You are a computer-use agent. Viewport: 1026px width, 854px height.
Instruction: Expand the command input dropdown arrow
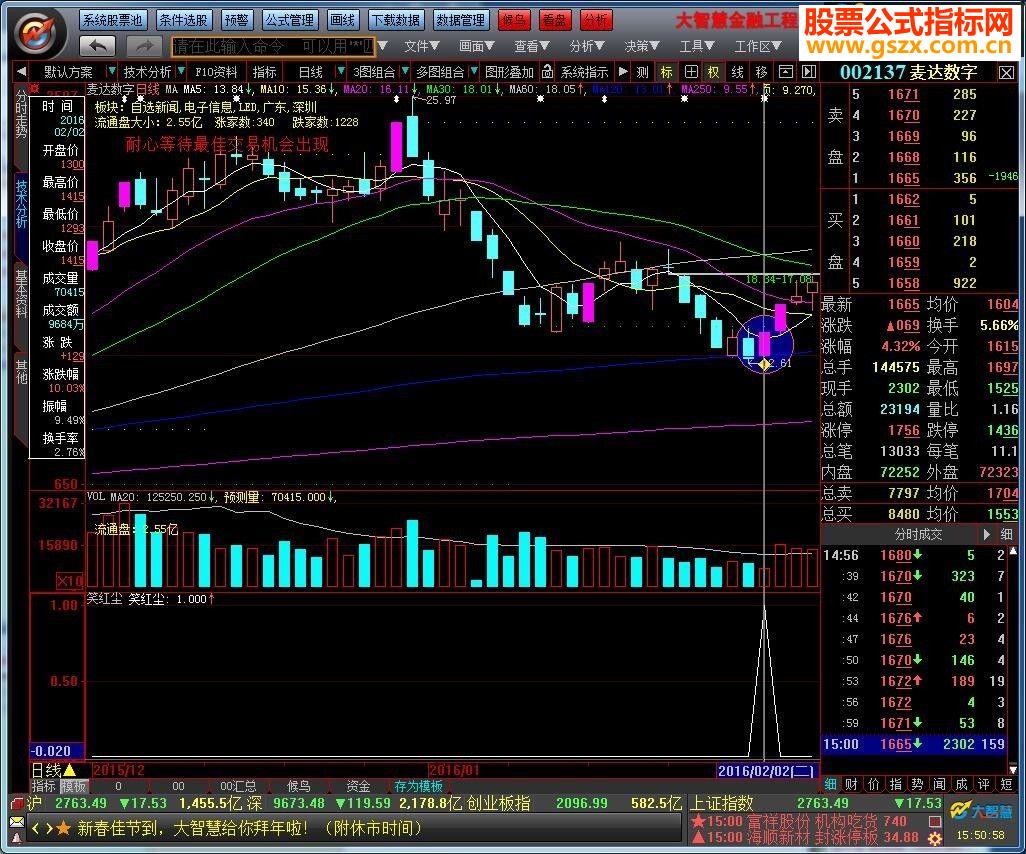pos(383,46)
